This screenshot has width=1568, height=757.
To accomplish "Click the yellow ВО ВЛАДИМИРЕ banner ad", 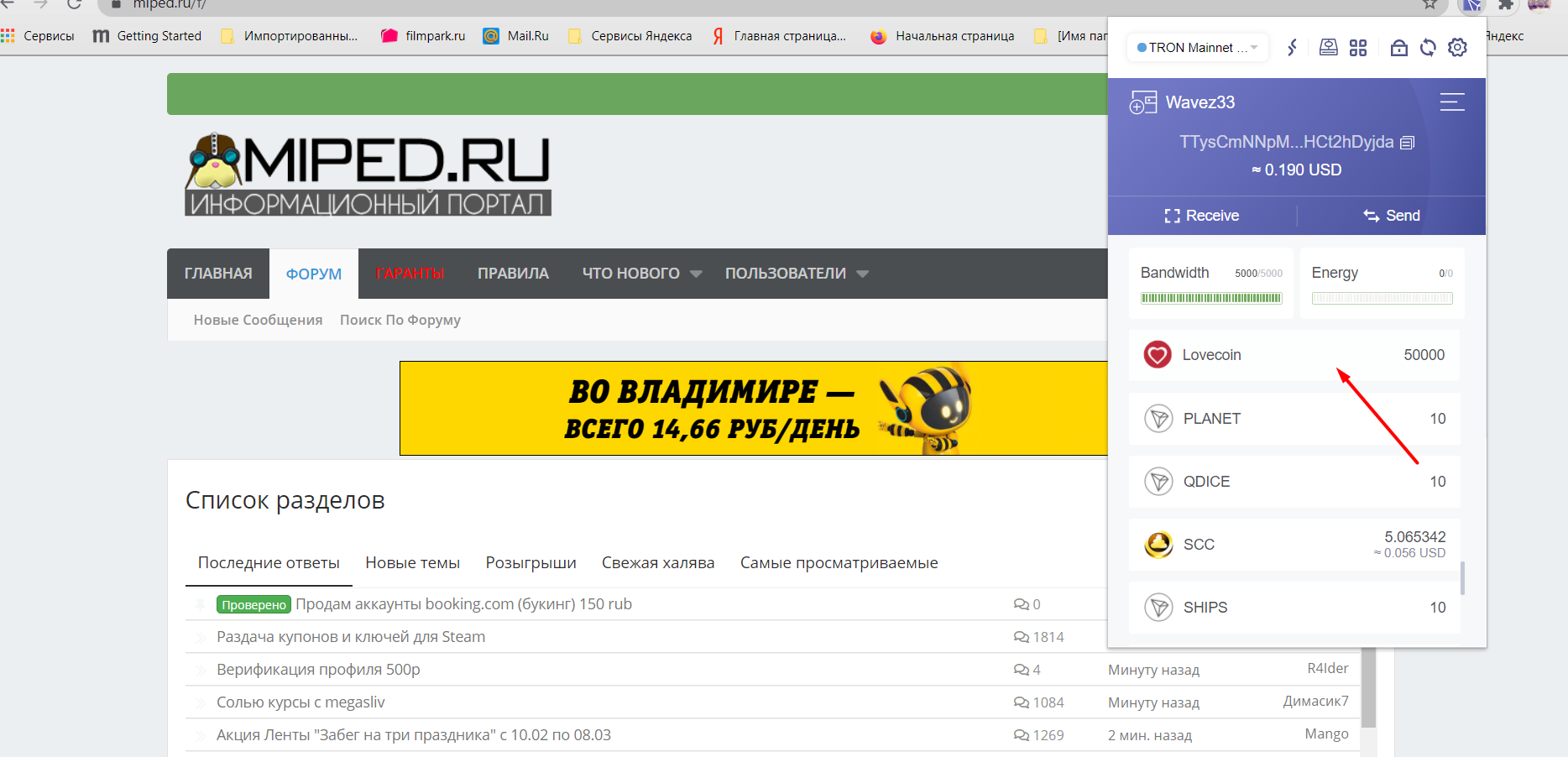I will point(754,408).
